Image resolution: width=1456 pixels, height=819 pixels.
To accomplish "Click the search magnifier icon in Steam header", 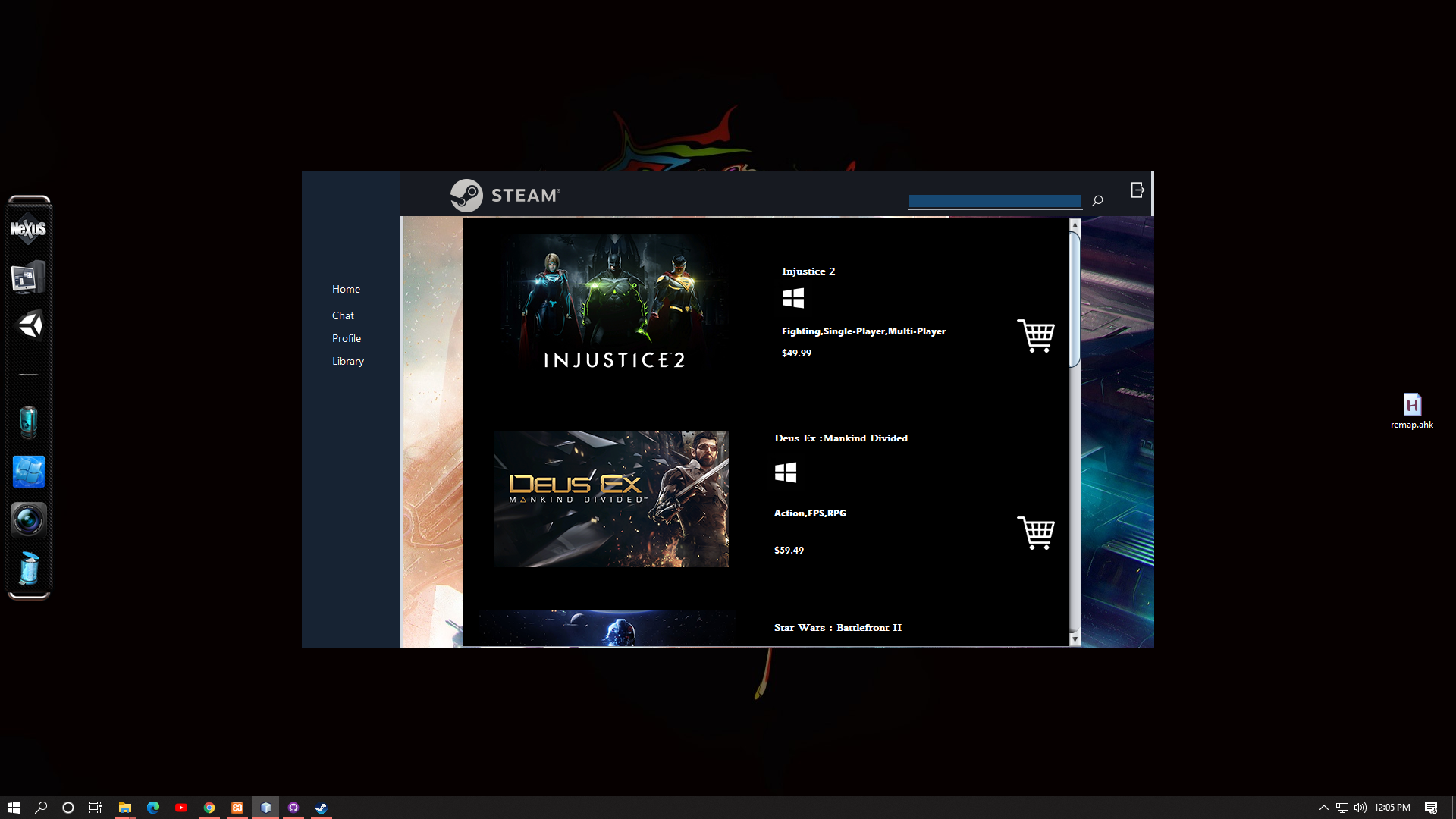I will (1097, 201).
